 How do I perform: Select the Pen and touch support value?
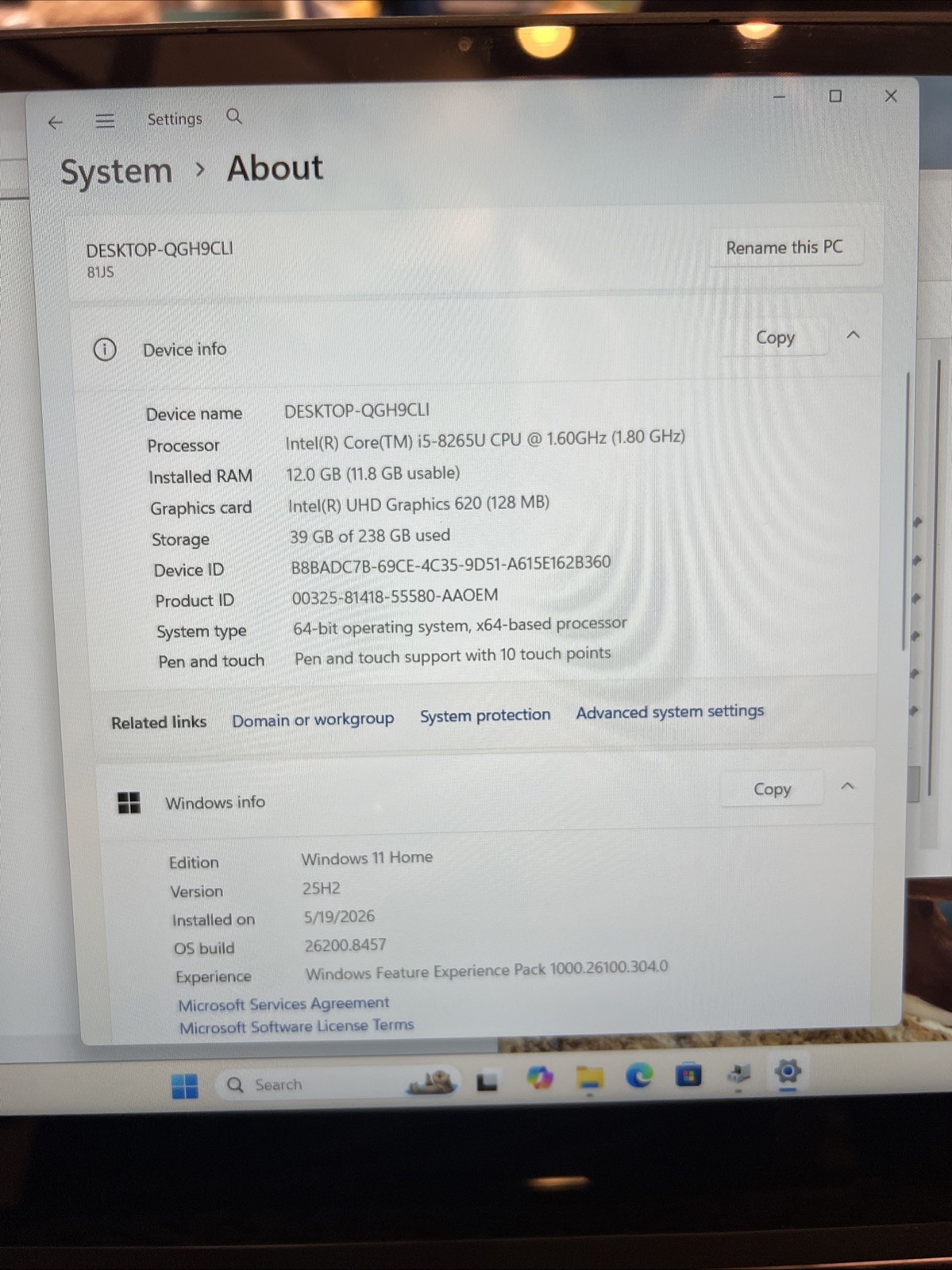click(x=453, y=655)
